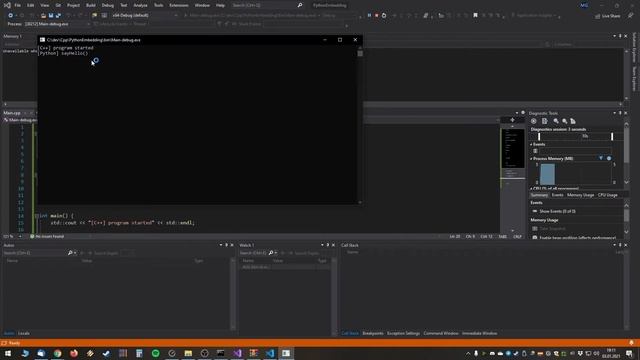Image resolution: width=640 pixels, height=360 pixels.
Task: Open the File menu
Action: pos(18,5)
